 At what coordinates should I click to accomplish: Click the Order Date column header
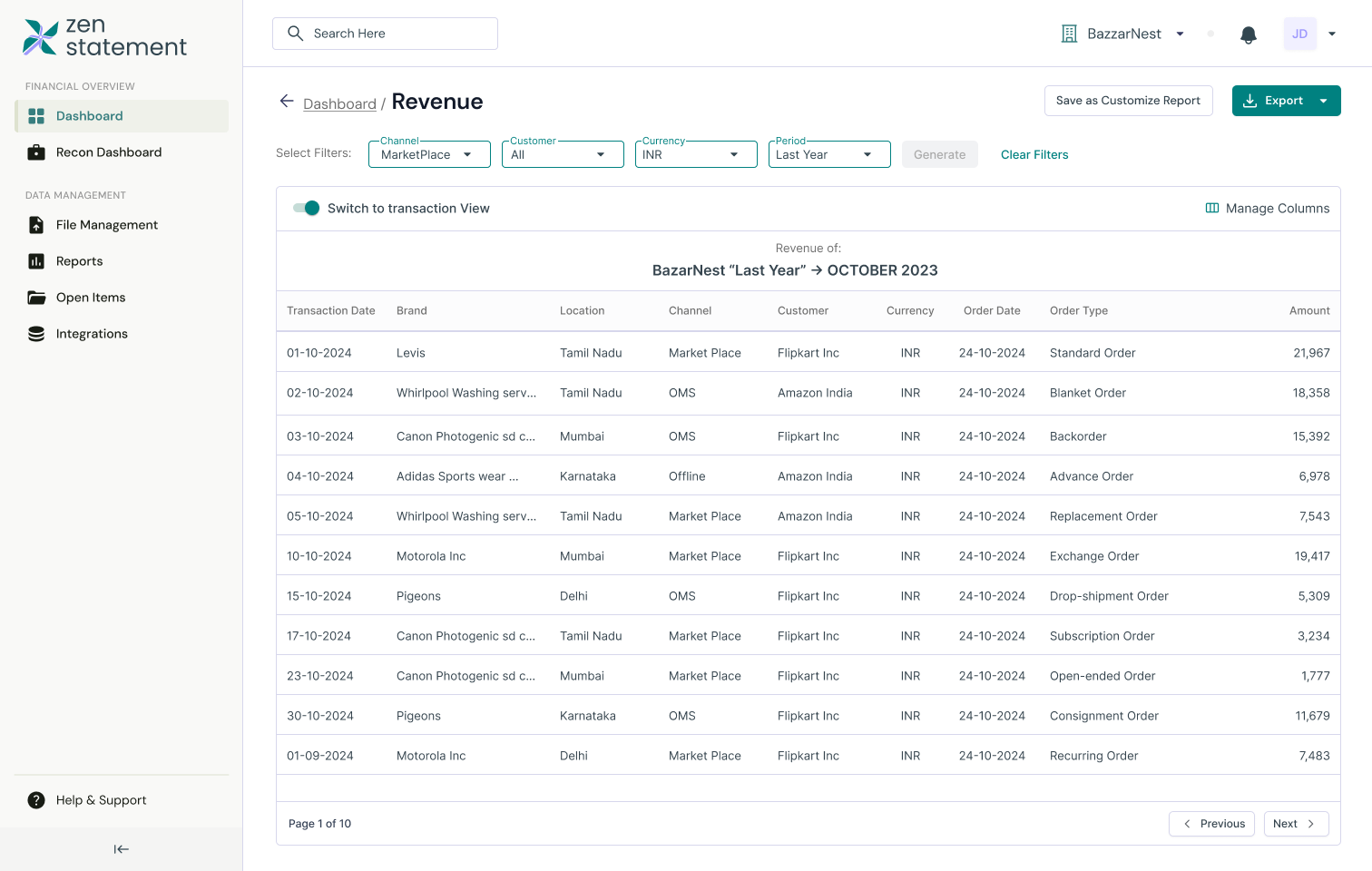coord(992,310)
